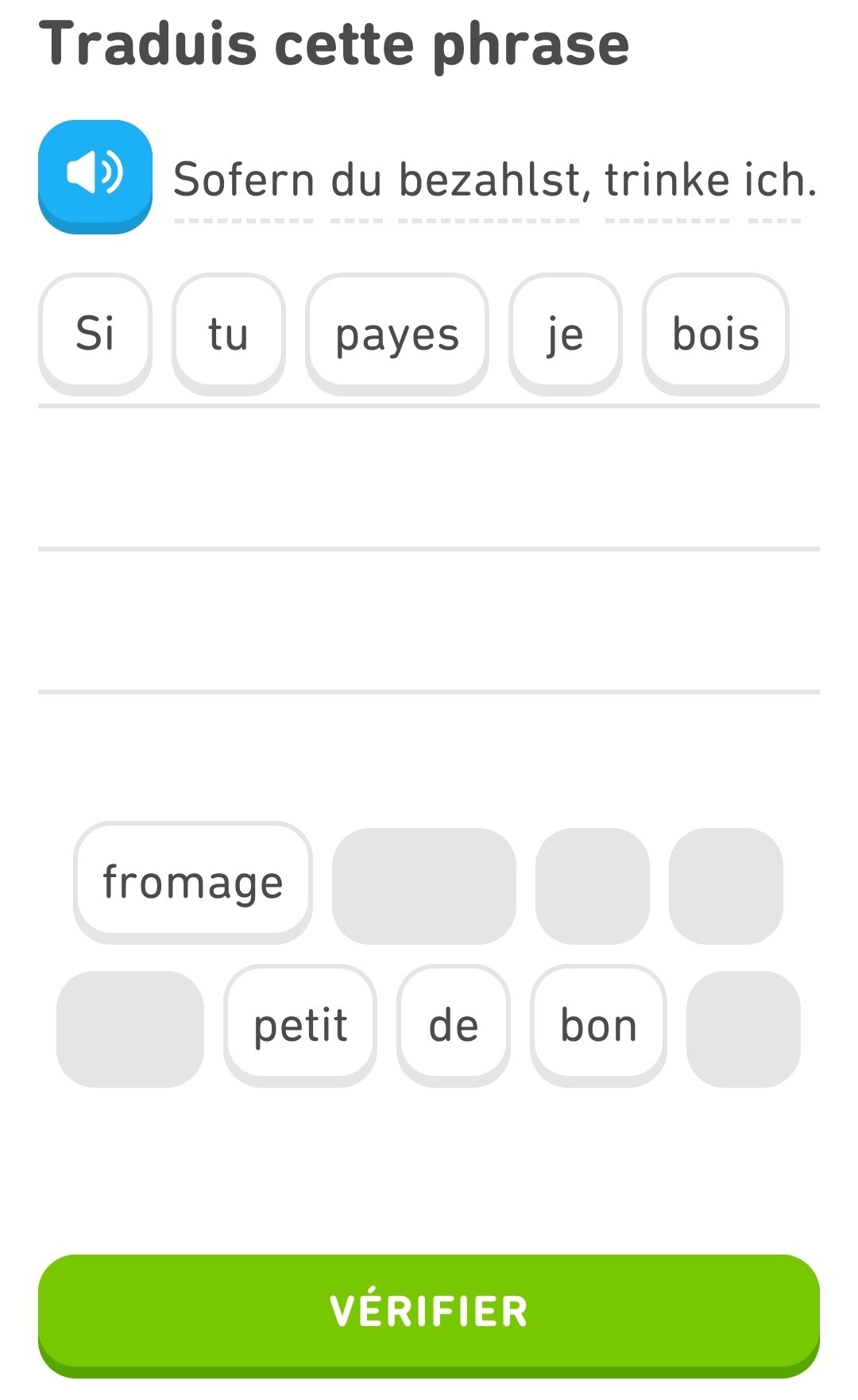Reveal the translation hint for "bezahlst"
This screenshot has height=1400, width=858.
pyautogui.click(x=489, y=180)
